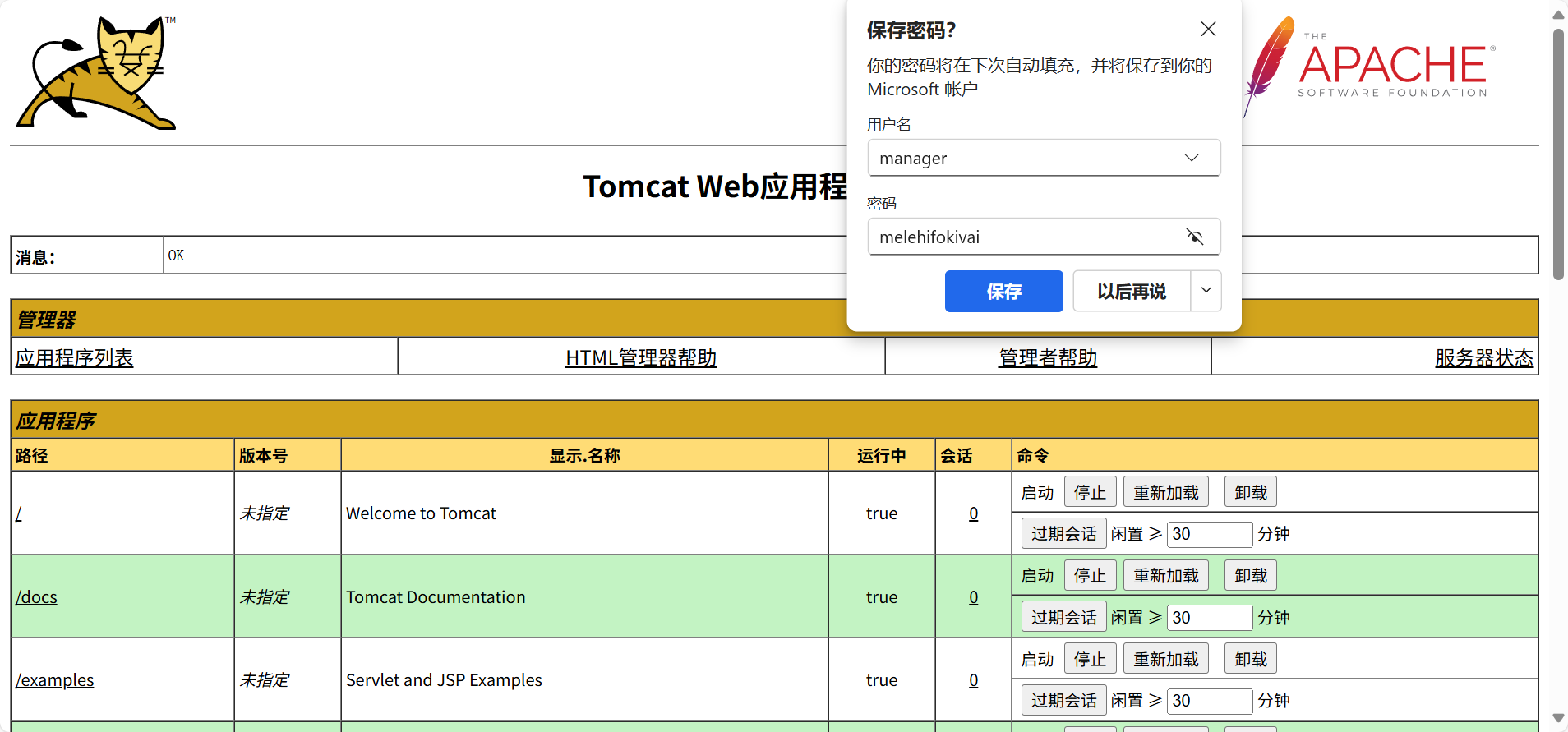Click the 显示.名称 column header
Viewport: 1568px width, 732px height.
(x=584, y=455)
